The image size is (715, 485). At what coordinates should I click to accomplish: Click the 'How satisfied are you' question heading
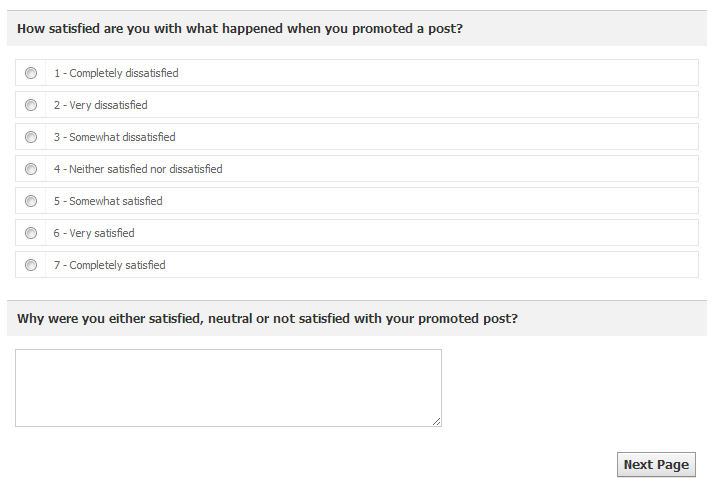click(x=240, y=29)
